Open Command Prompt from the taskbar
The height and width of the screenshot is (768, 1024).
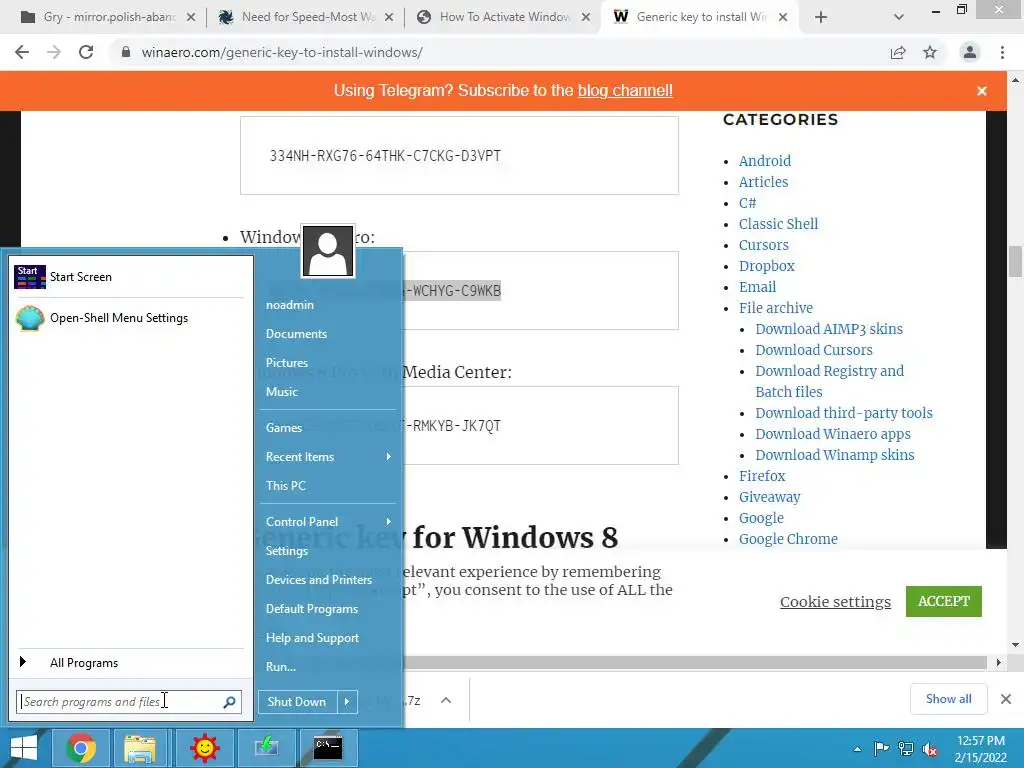(x=328, y=748)
